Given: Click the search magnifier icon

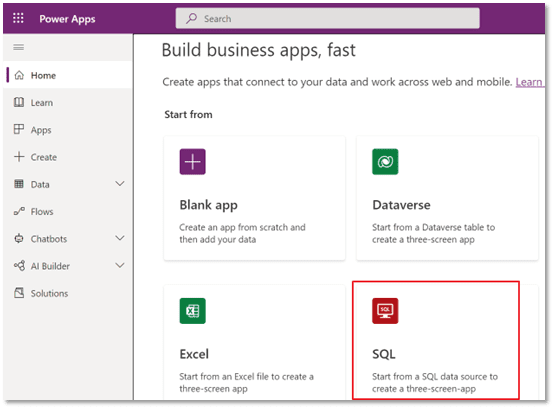Looking at the screenshot, I should point(191,18).
